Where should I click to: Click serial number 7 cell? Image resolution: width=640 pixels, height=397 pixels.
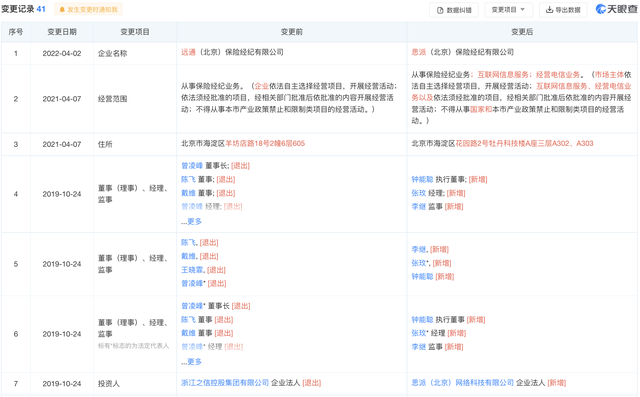16,384
